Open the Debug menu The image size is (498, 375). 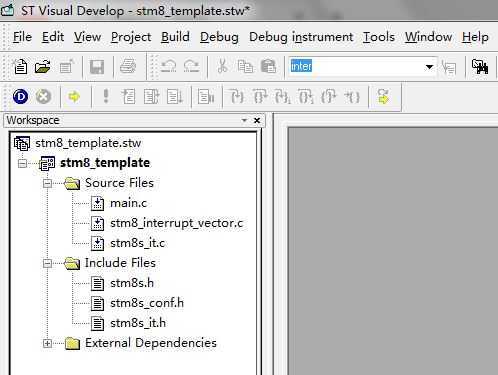[219, 37]
